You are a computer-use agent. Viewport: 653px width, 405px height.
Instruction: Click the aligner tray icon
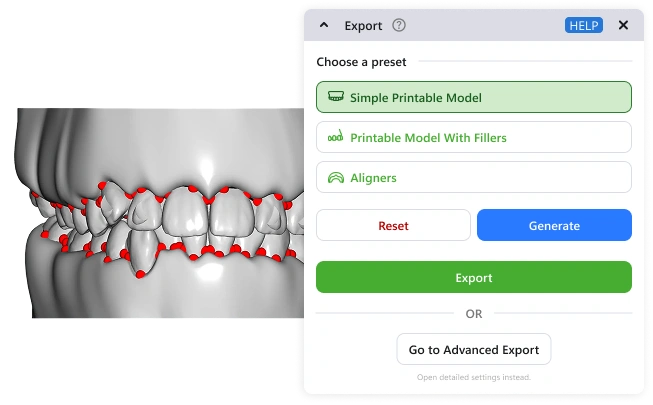tap(336, 178)
